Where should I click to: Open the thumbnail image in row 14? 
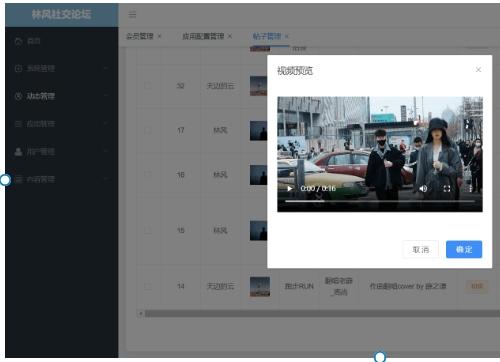tap(260, 286)
